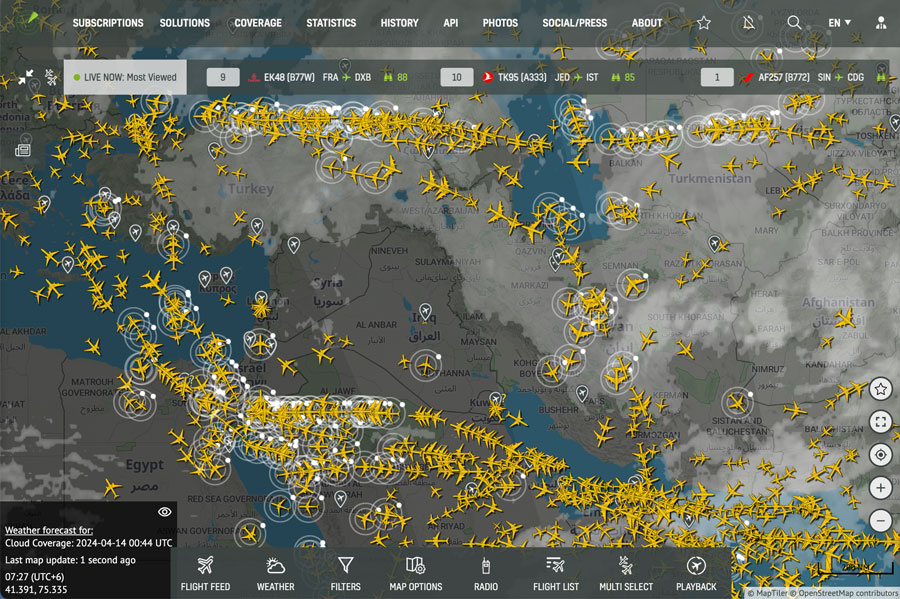Click the Emirates airline logo by EK48
Viewport: 900px width, 599px height.
(x=254, y=77)
